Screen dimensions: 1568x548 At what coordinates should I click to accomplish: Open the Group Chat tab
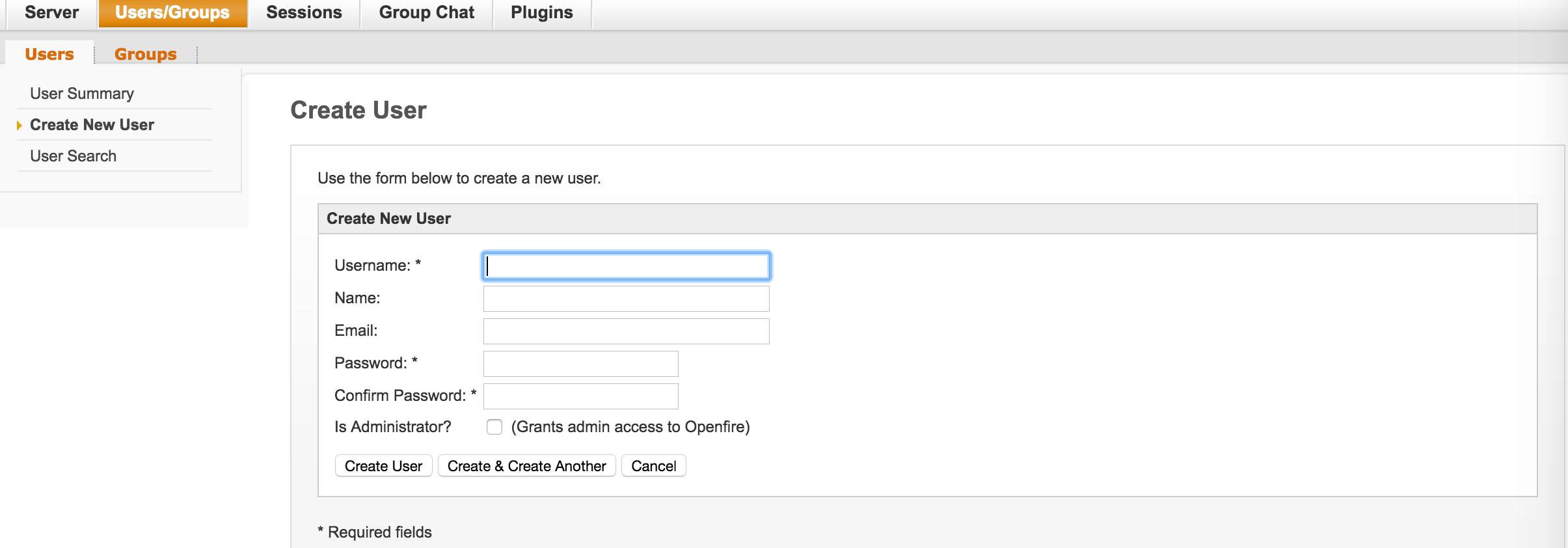[x=427, y=13]
